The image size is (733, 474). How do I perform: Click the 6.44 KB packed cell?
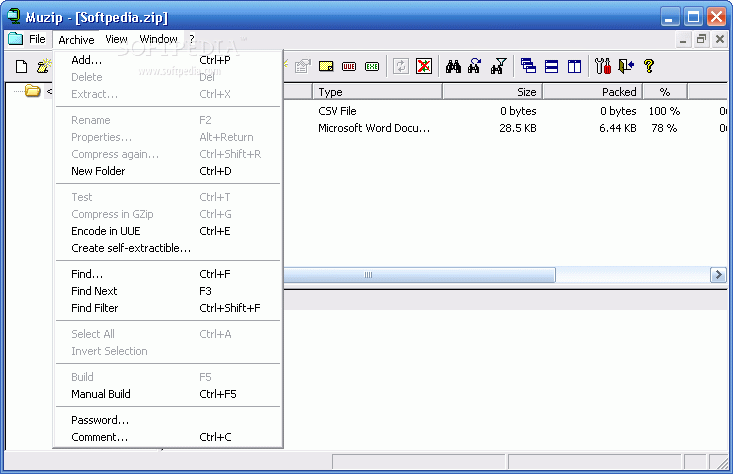(618, 128)
